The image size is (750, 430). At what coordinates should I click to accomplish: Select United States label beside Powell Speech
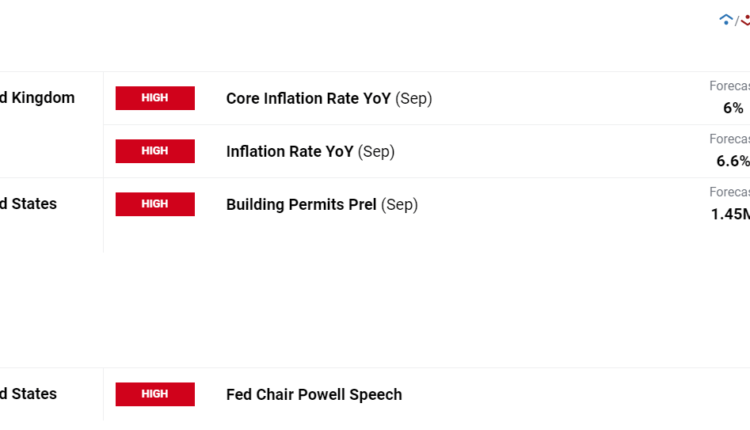(x=28, y=394)
